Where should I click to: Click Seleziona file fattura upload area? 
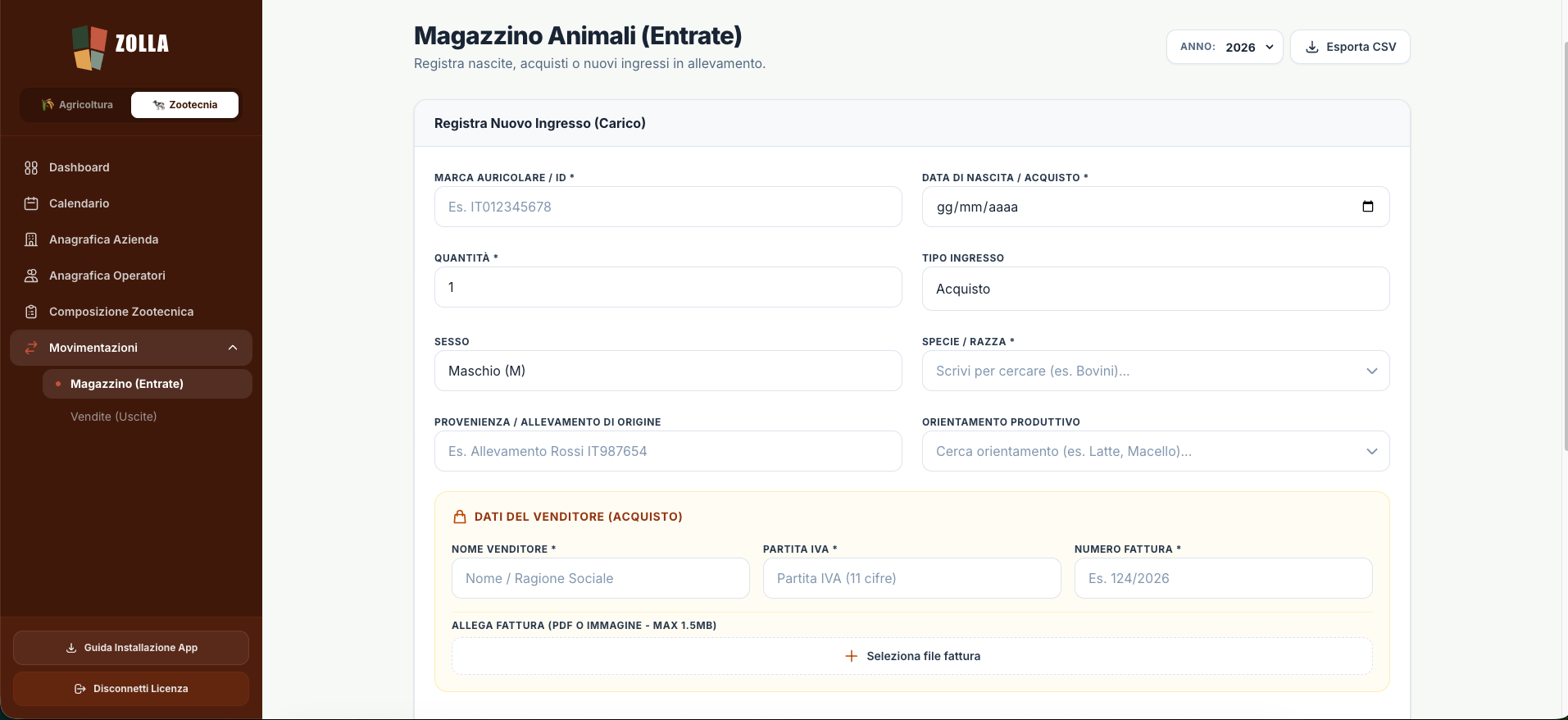(x=912, y=656)
